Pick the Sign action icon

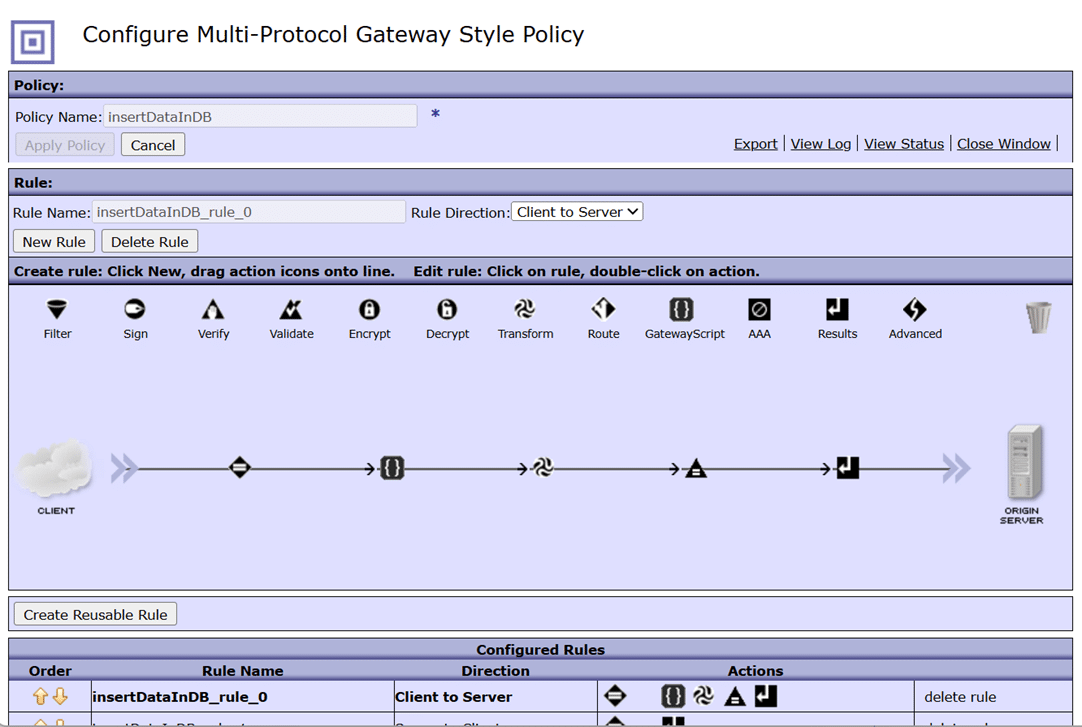[135, 310]
